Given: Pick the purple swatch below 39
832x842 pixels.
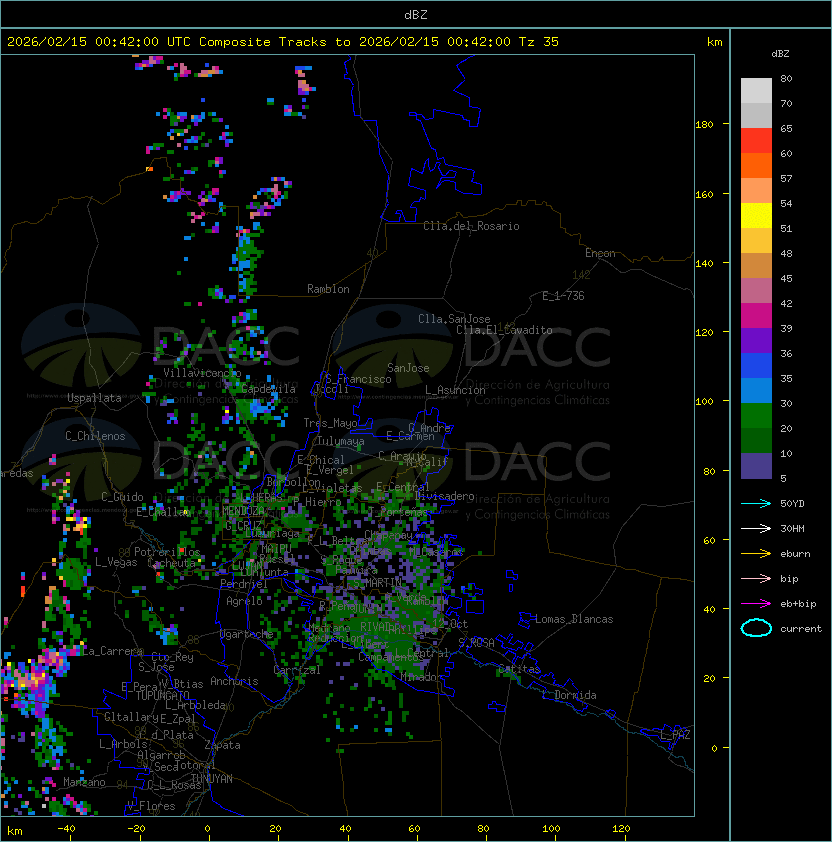Looking at the screenshot, I should (756, 340).
